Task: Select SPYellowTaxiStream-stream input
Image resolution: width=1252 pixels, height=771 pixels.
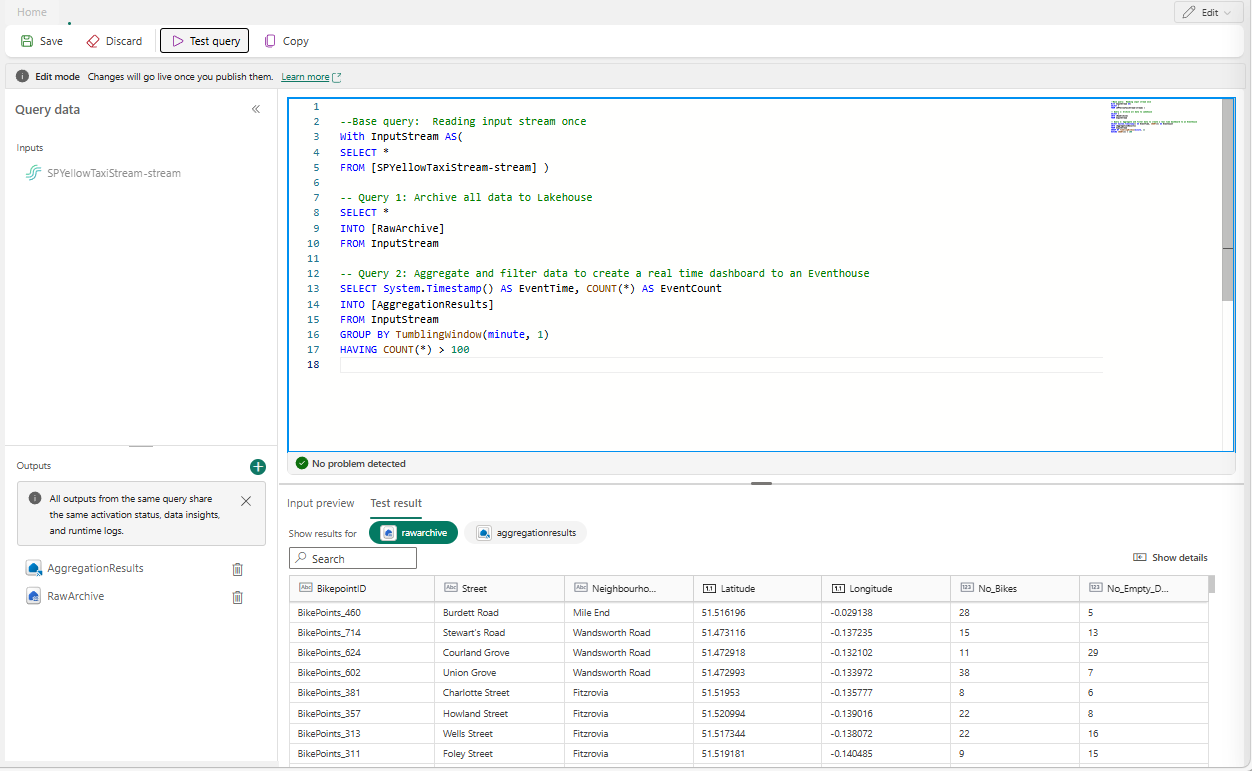Action: click(113, 173)
